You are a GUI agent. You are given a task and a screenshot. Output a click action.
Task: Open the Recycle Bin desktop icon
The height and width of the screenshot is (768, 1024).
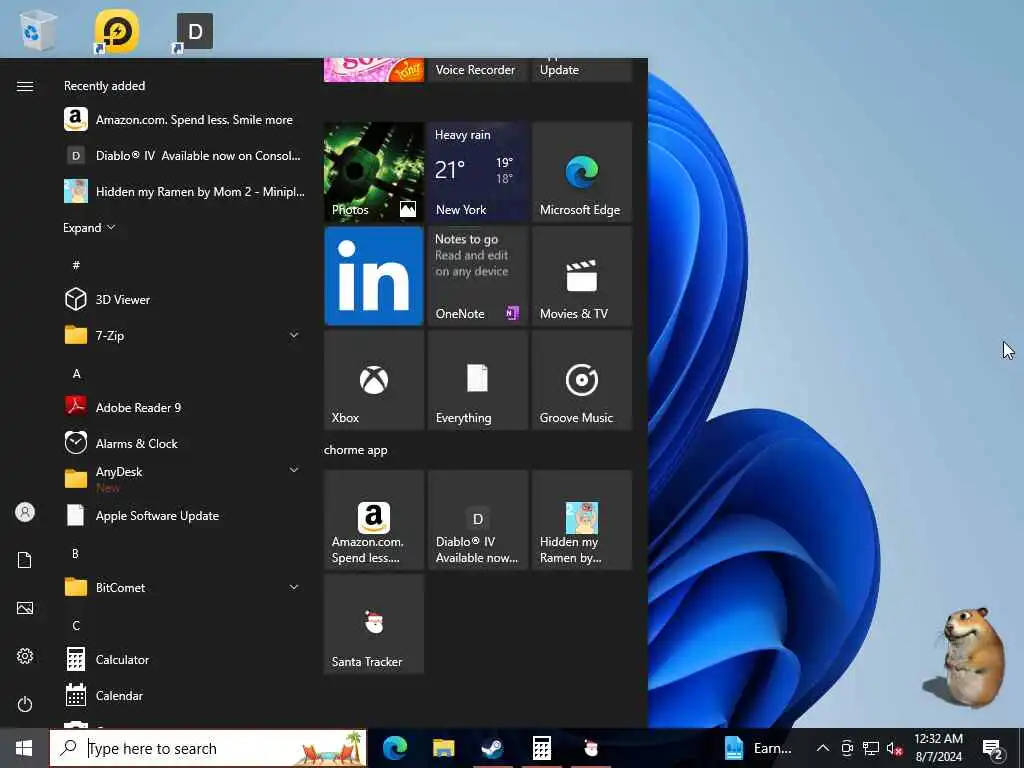[39, 30]
